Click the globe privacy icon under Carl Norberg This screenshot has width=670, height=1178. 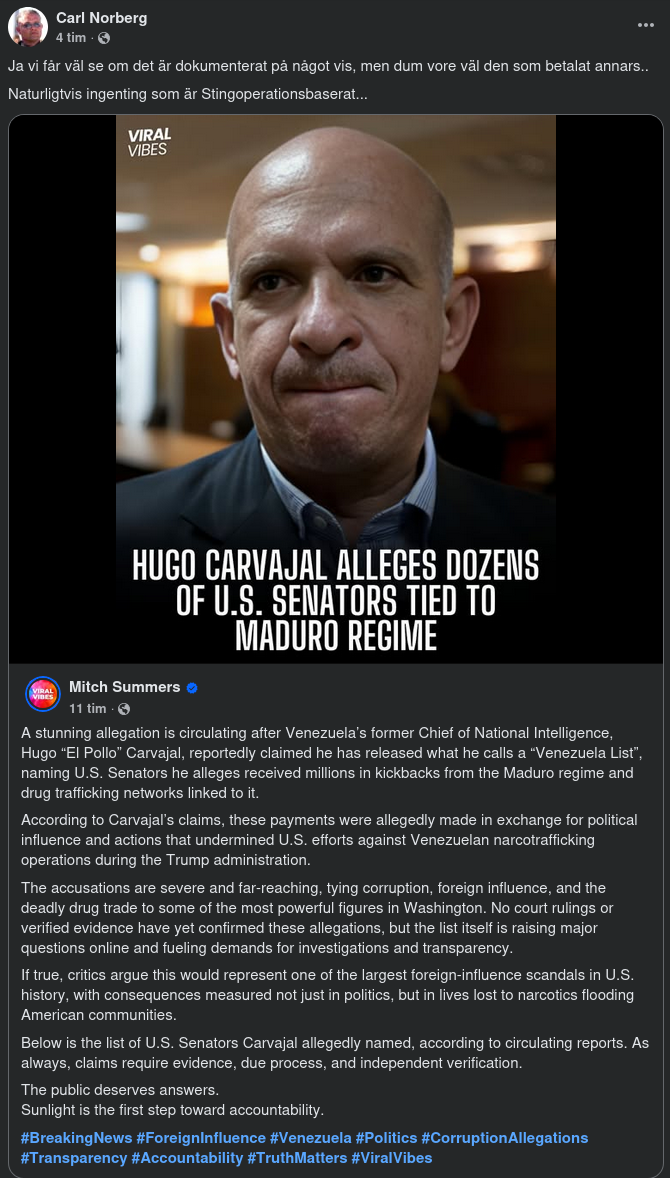(x=104, y=38)
